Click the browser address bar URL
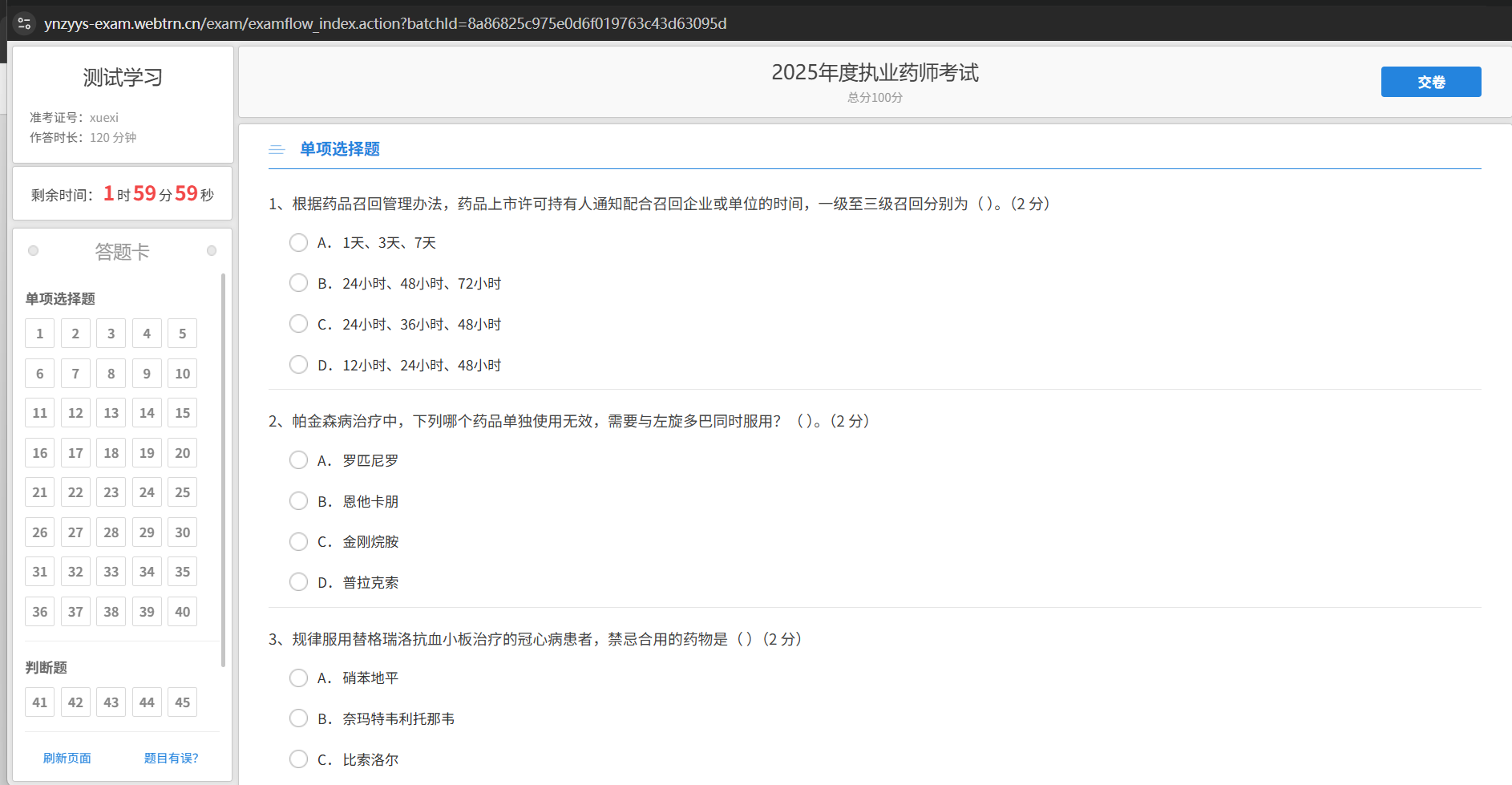This screenshot has width=1512, height=785. click(386, 23)
